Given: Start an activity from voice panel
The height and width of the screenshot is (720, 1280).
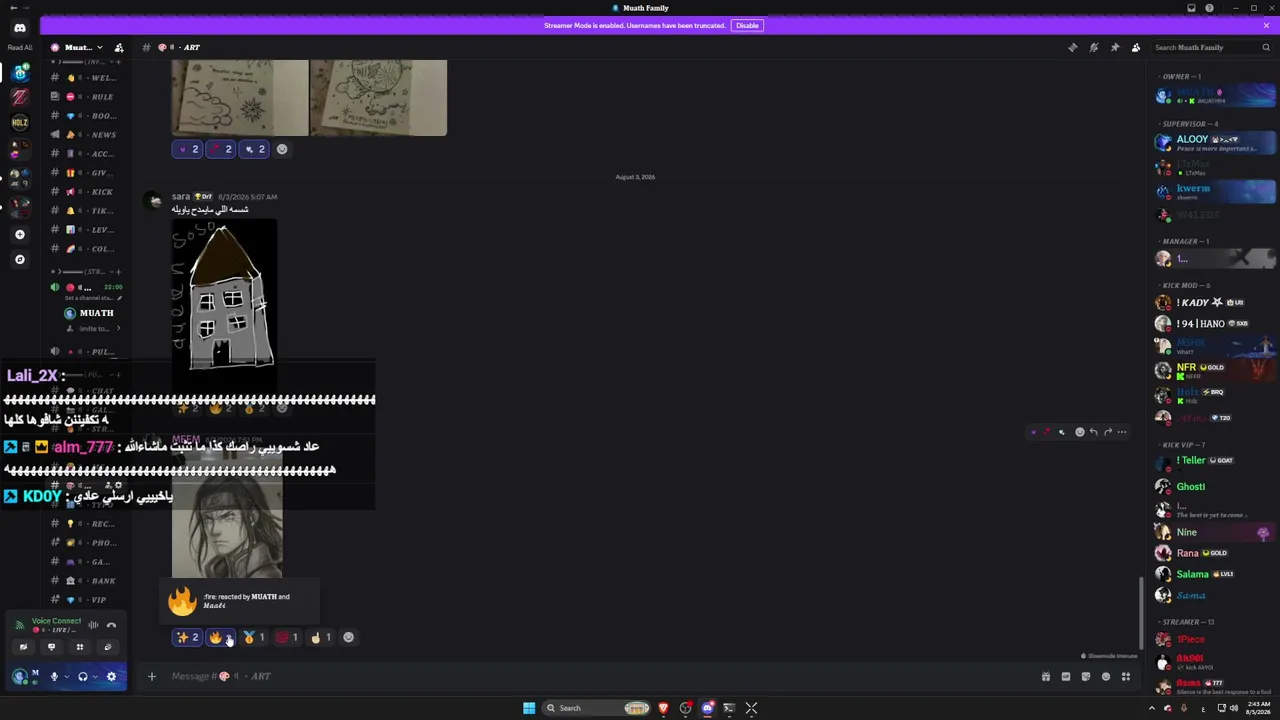Looking at the screenshot, I should click(79, 647).
